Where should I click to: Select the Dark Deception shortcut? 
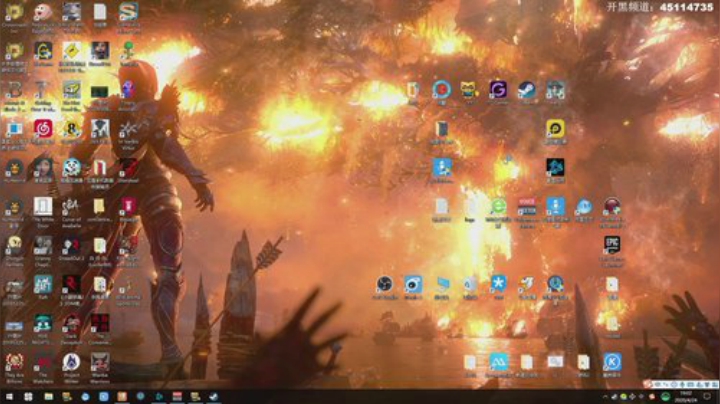point(71,323)
